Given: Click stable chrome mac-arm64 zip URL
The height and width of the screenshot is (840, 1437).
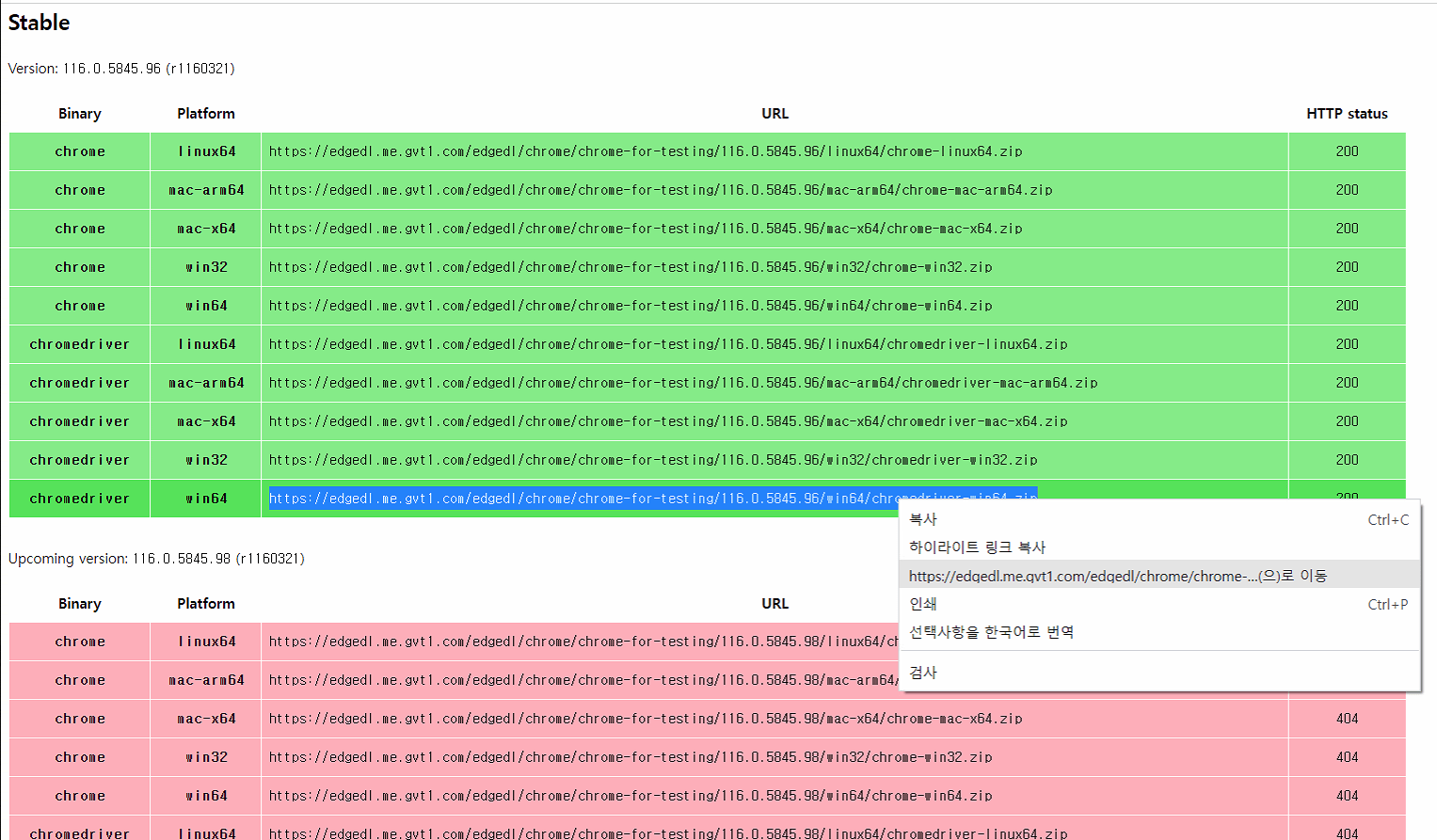Looking at the screenshot, I should click(660, 190).
